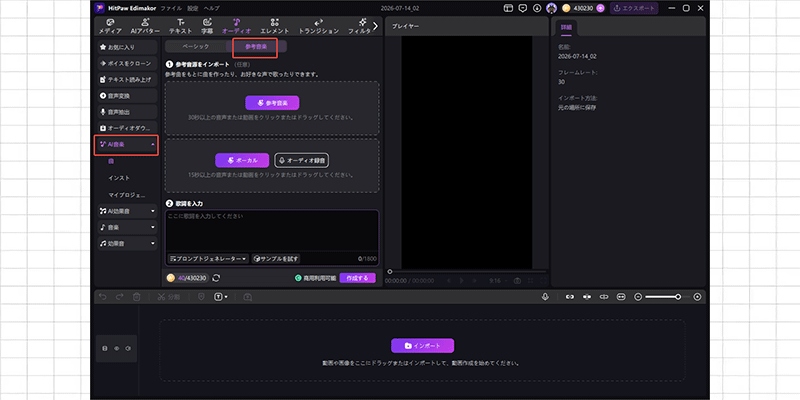Click the refresh credits icon
800x400 pixels.
click(x=216, y=278)
